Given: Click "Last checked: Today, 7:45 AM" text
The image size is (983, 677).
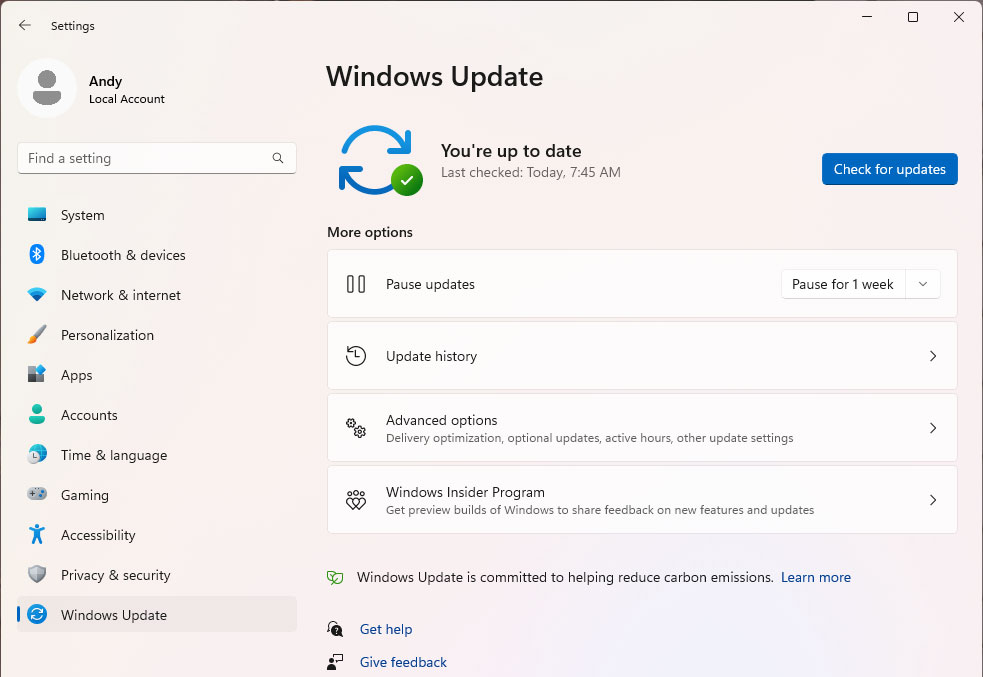Looking at the screenshot, I should tap(530, 172).
